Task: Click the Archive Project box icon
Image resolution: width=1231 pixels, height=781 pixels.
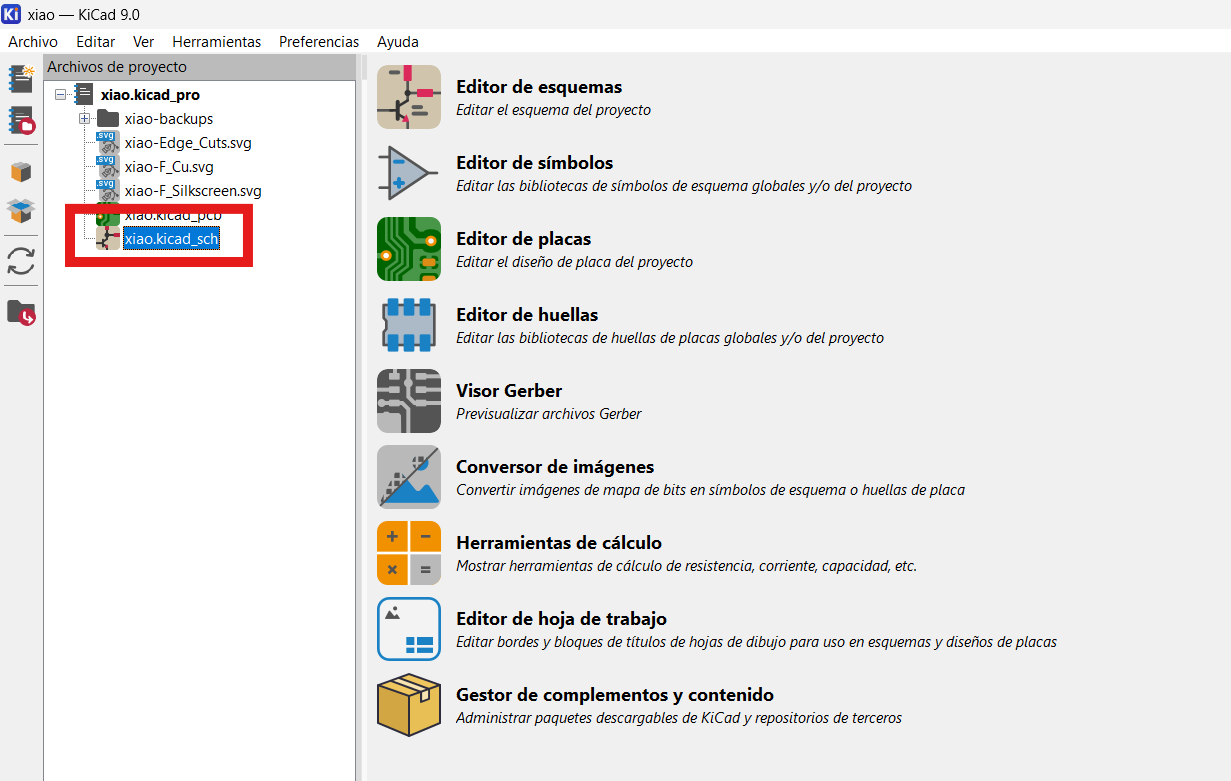Action: coord(21,172)
